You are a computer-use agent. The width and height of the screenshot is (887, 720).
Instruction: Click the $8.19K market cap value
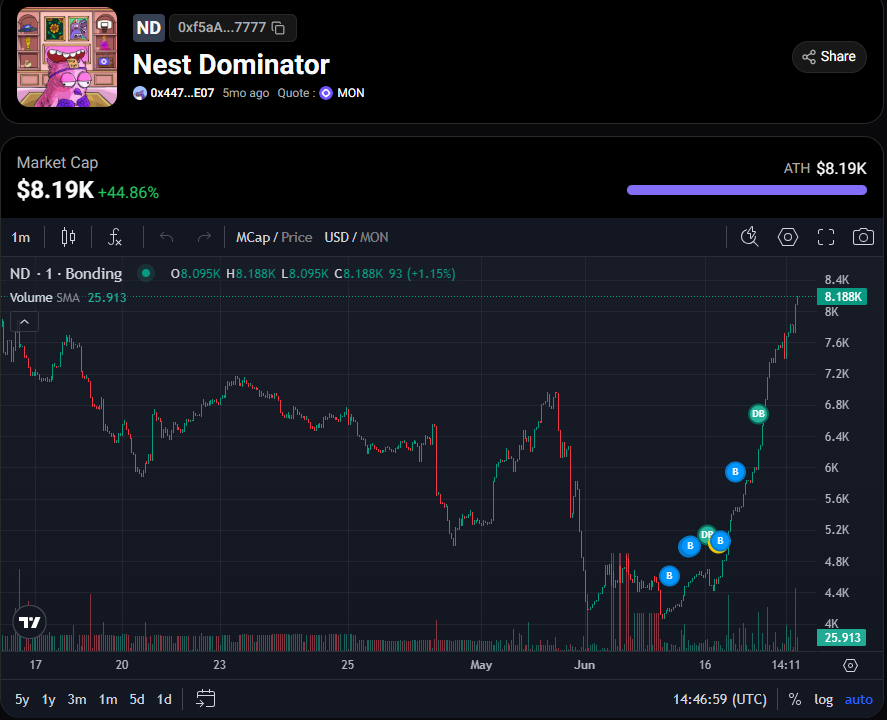tap(55, 189)
